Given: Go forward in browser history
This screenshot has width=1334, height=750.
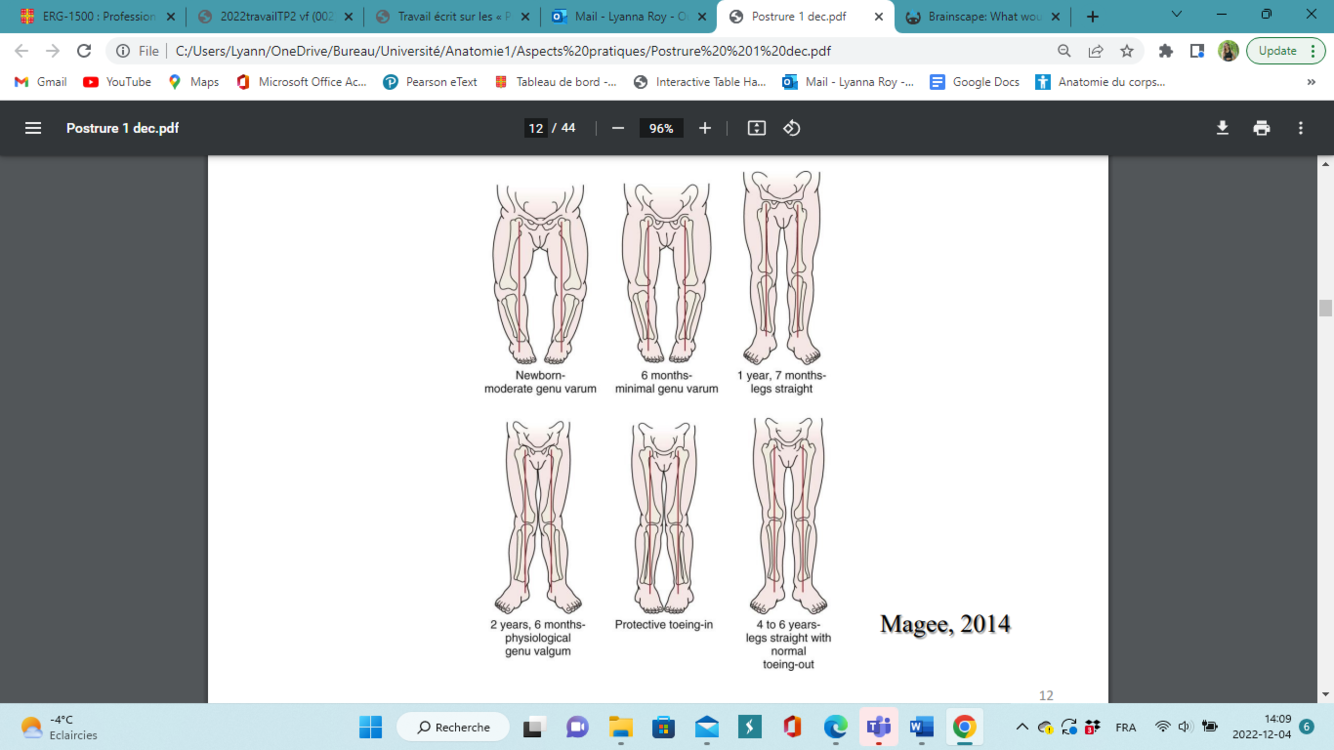Looking at the screenshot, I should (52, 51).
